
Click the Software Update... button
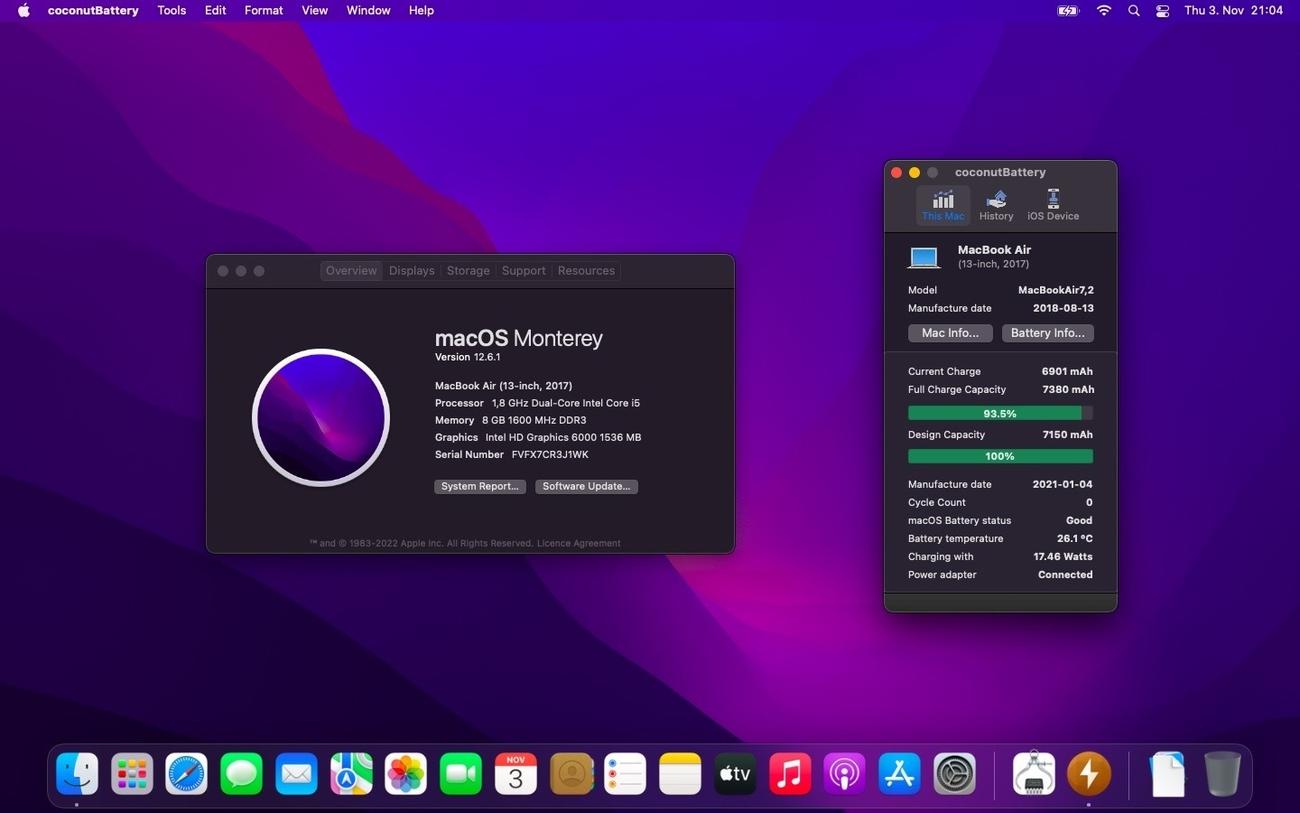coord(586,486)
